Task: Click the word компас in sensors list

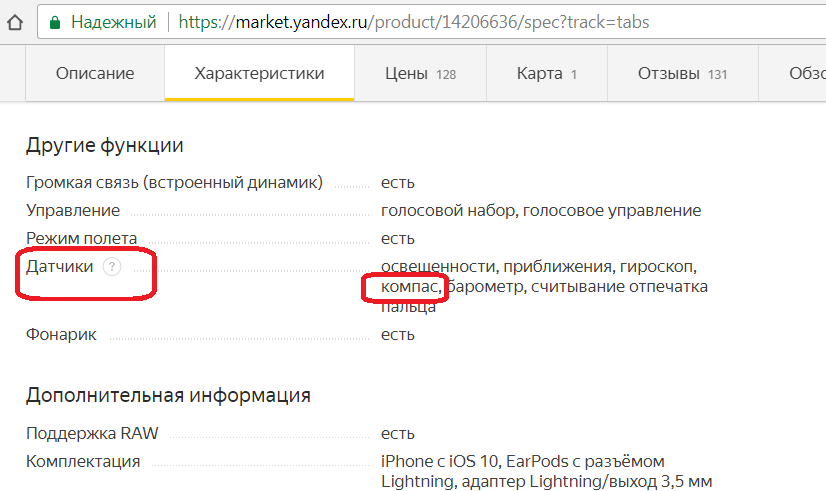Action: [x=409, y=287]
